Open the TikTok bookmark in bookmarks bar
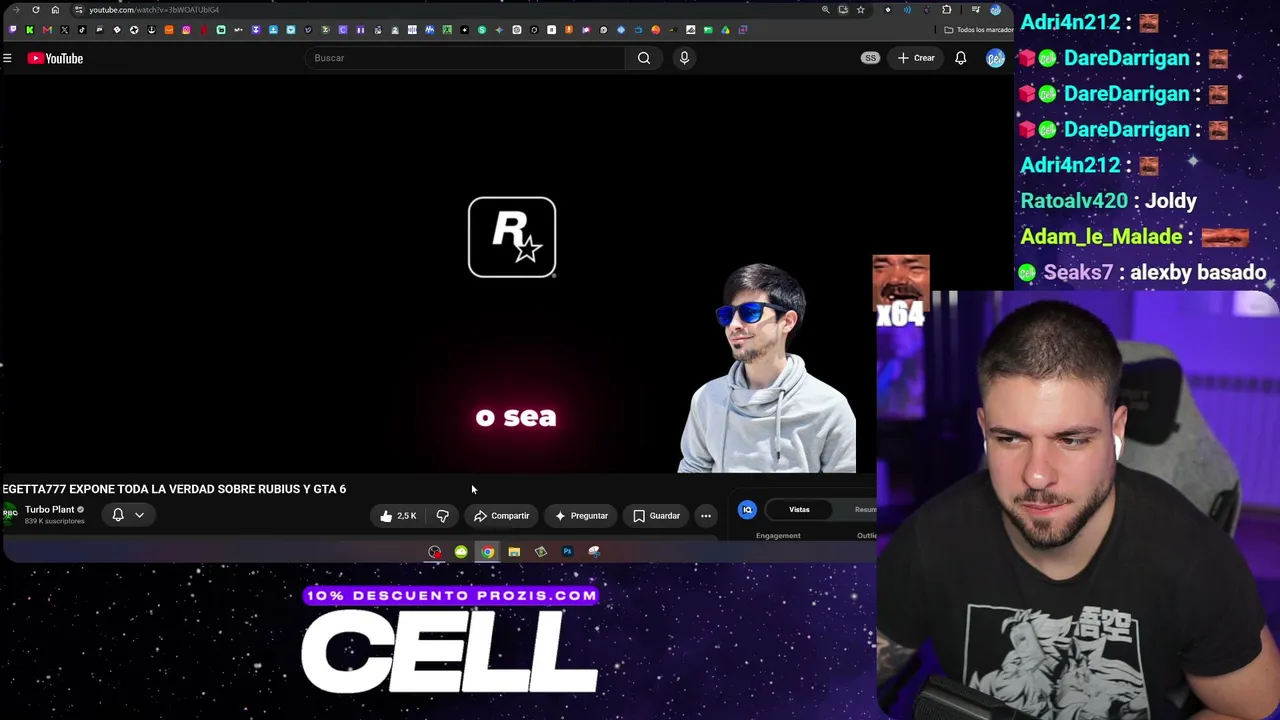The width and height of the screenshot is (1280, 720). 82,30
